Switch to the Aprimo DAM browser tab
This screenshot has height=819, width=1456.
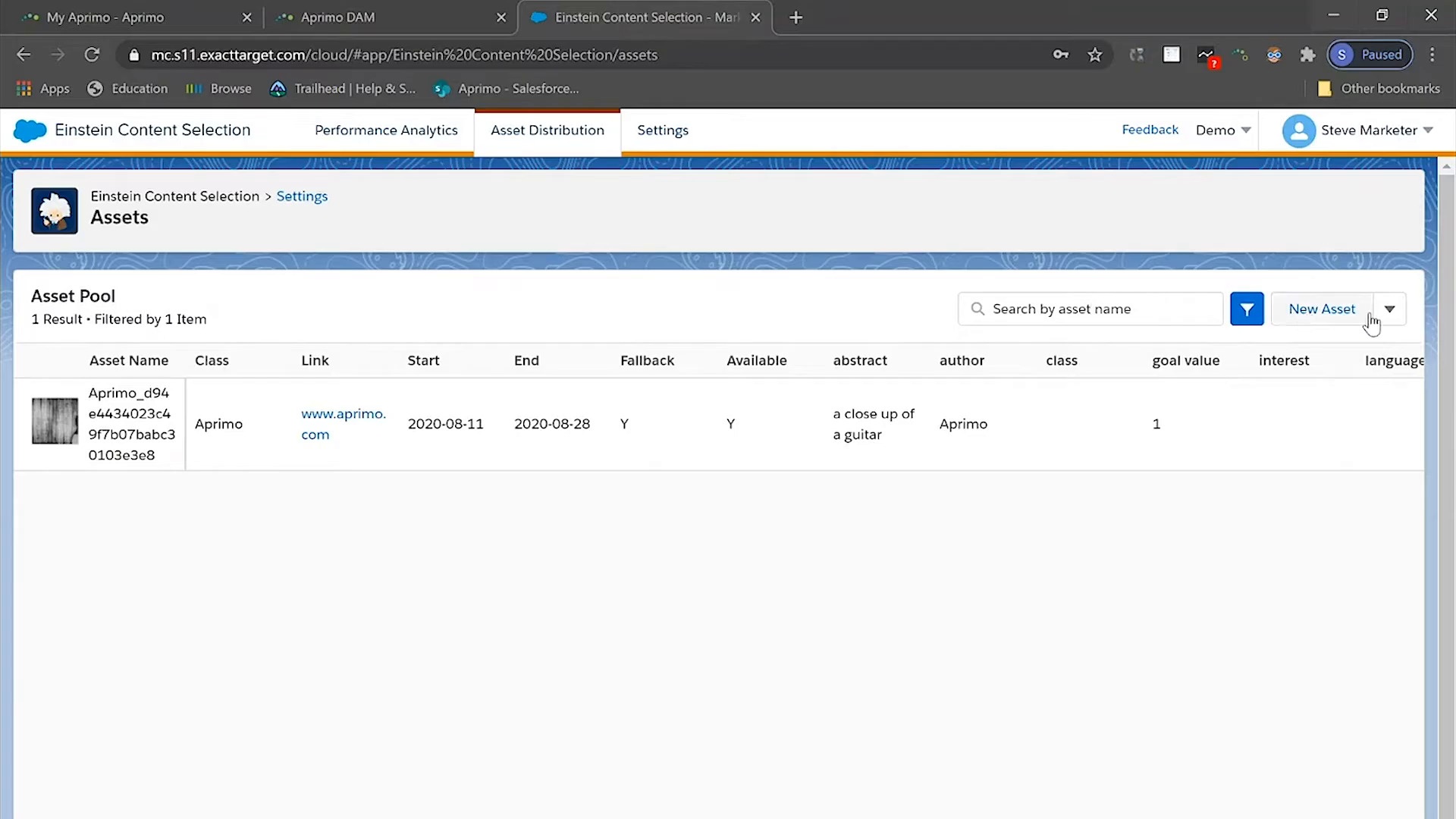[391, 17]
